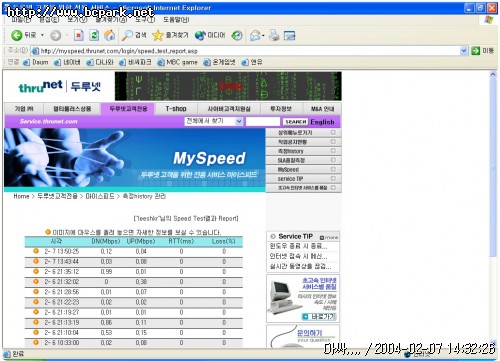Open MySpeed side menu item
The height and width of the screenshot is (361, 500).
[x=304, y=169]
